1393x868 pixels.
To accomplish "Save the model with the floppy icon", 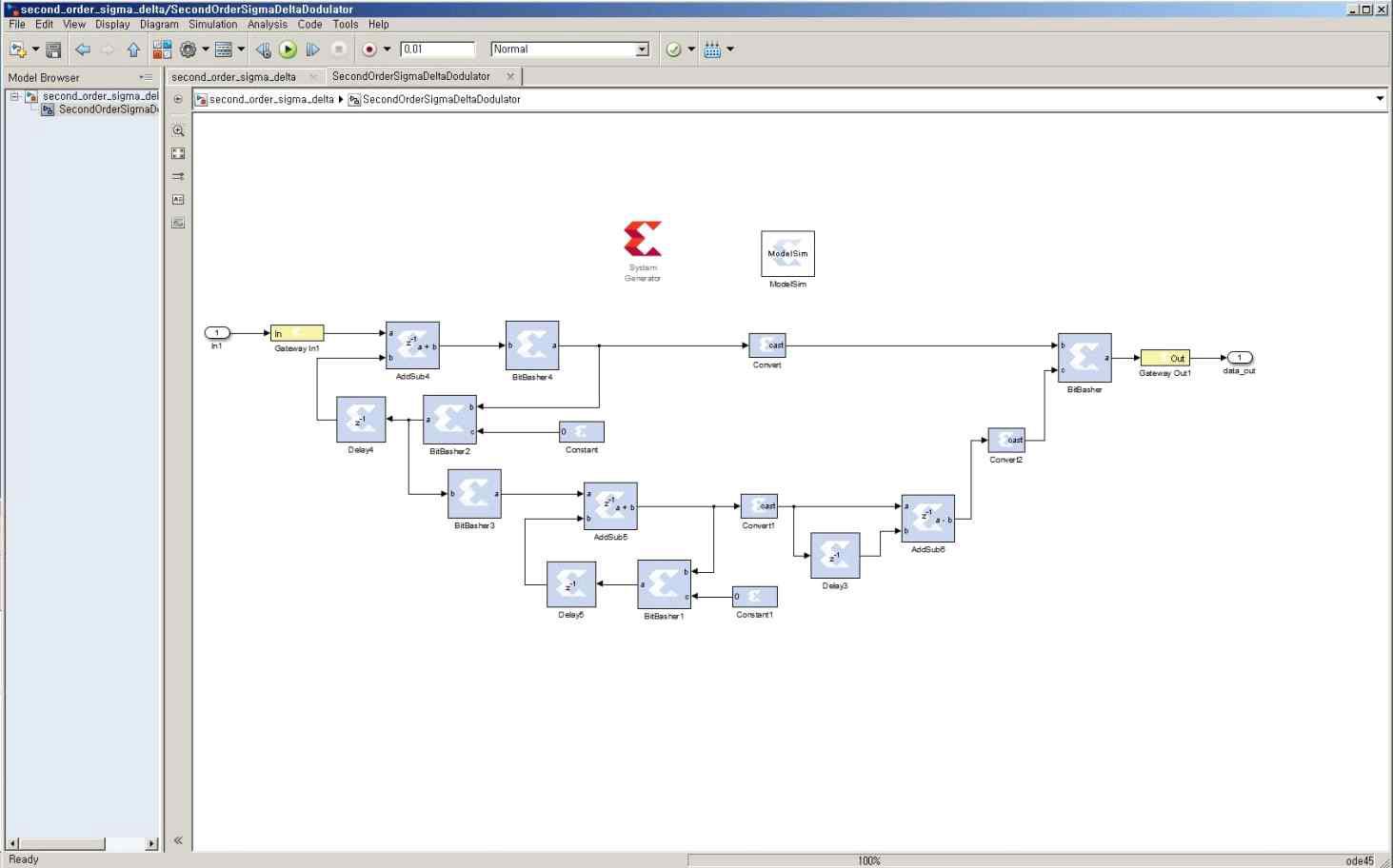I will pos(53,49).
